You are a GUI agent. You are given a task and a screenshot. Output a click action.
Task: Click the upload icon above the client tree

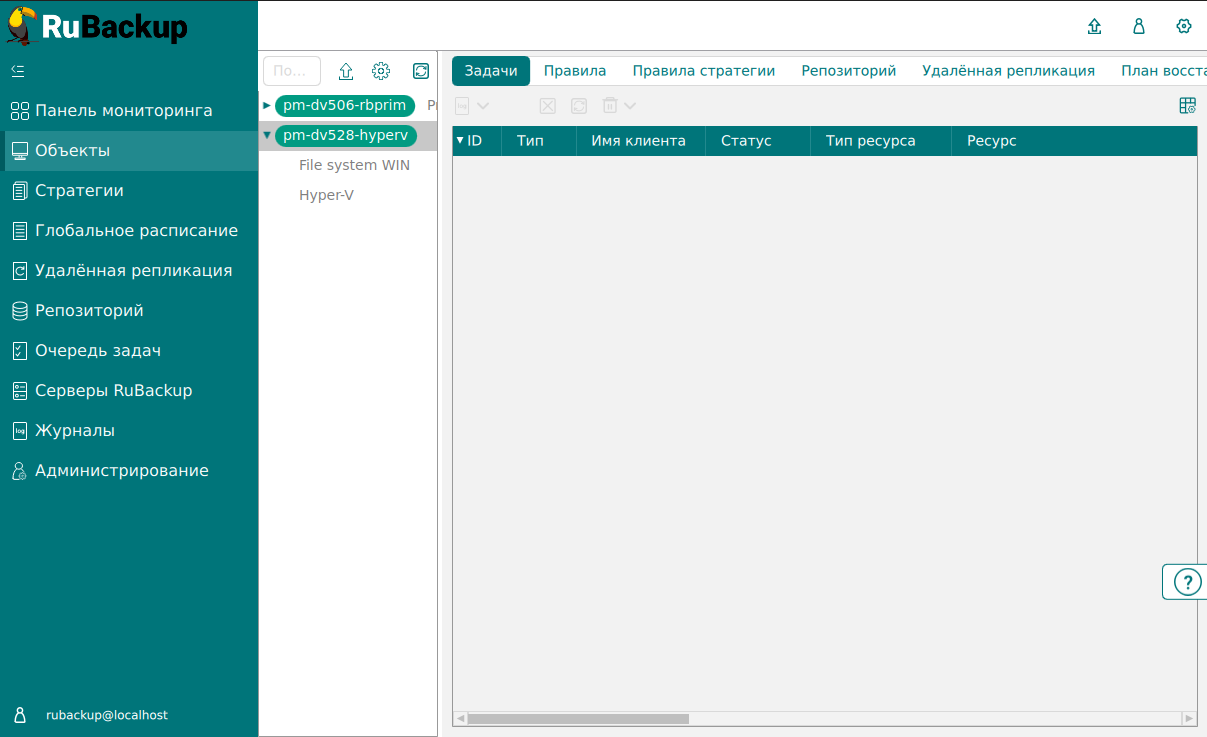[x=346, y=71]
